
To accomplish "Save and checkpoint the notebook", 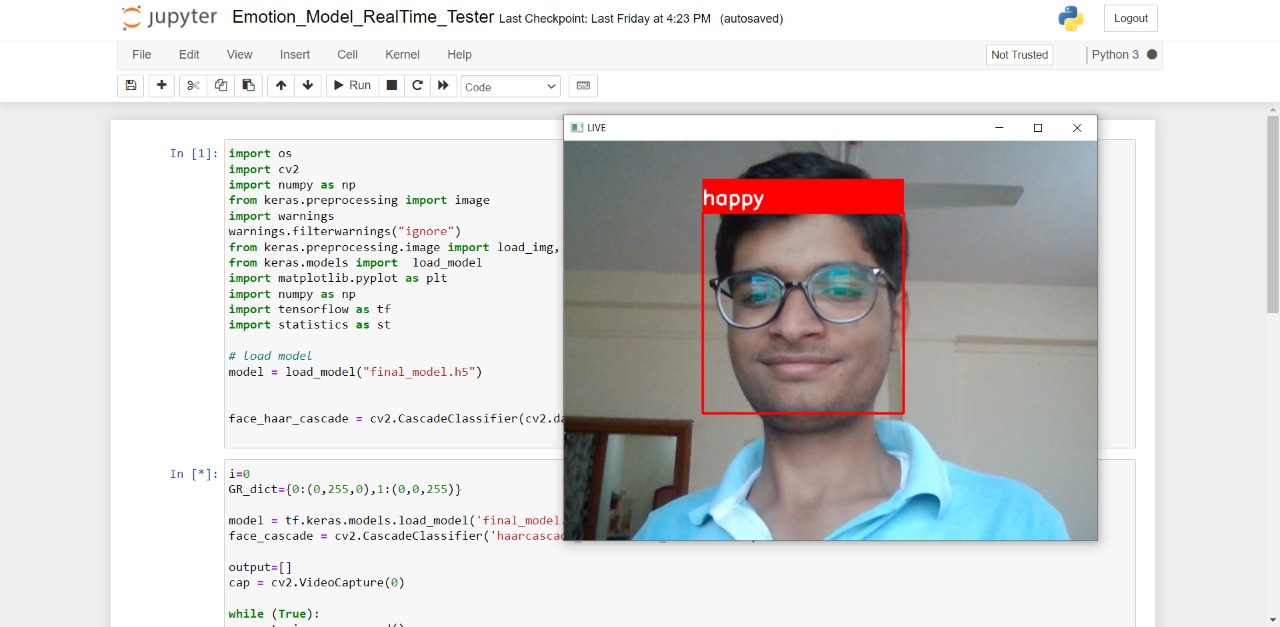I will click(x=131, y=86).
